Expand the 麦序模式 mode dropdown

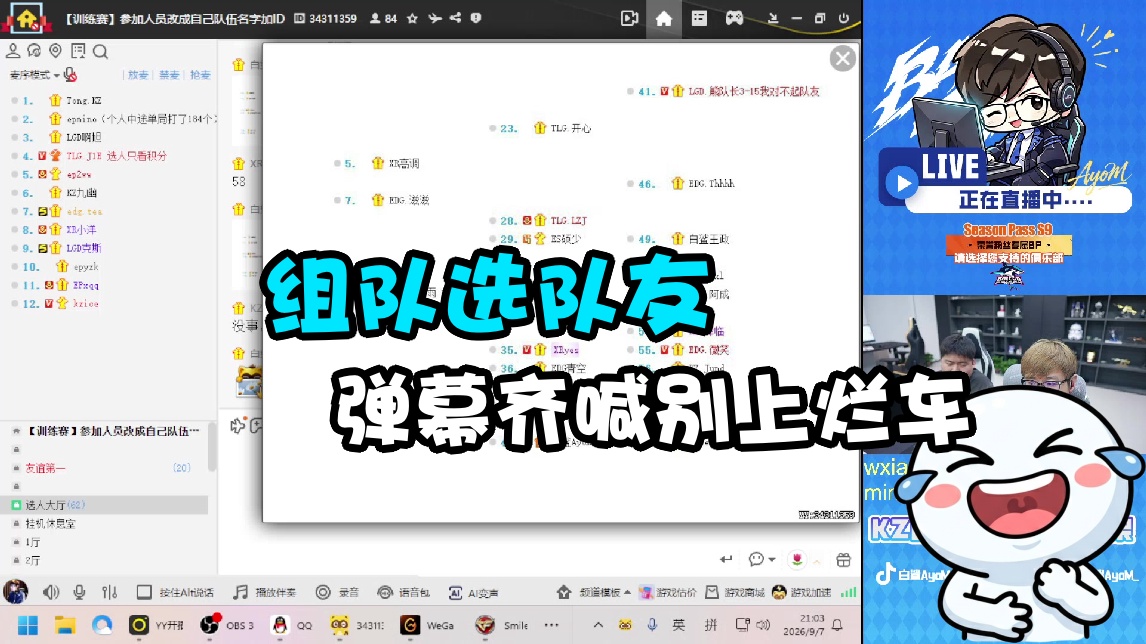coord(35,75)
